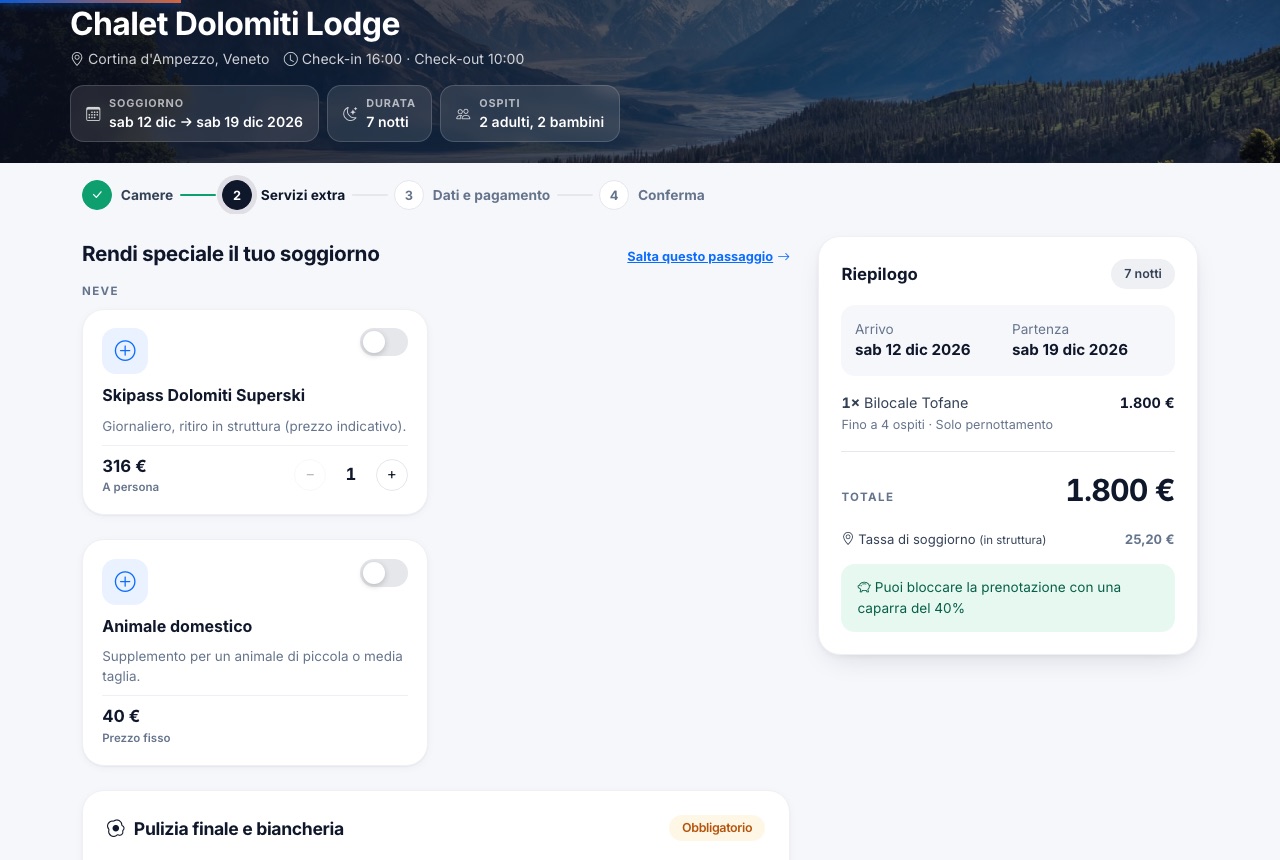The height and width of the screenshot is (860, 1280).
Task: Click the pin icon next to Tassa di soggiorno
Action: coord(848,539)
